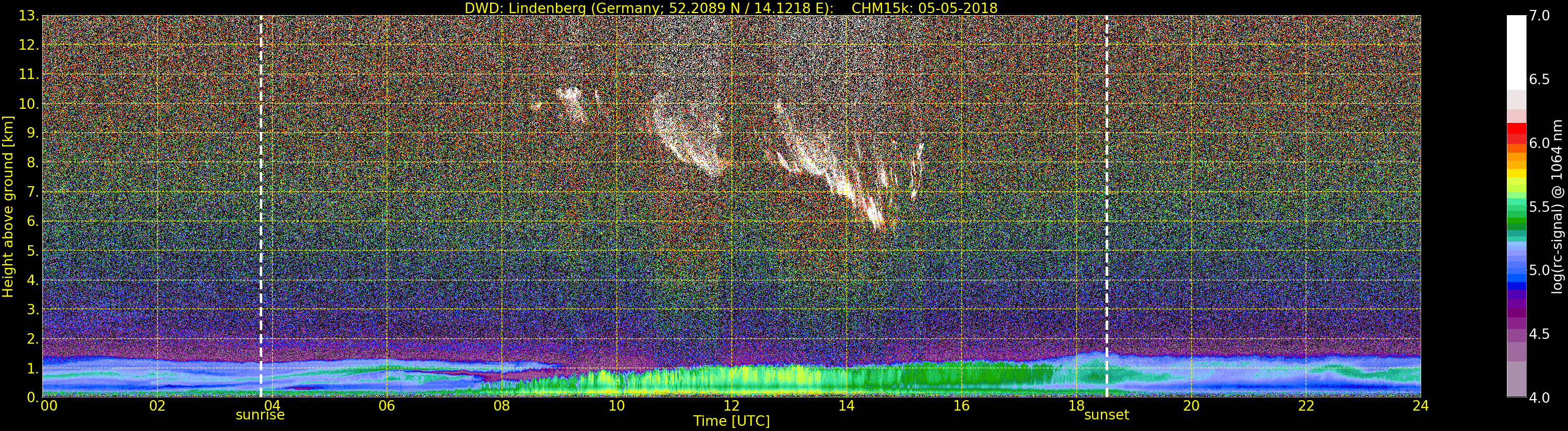Click the '1.' height label on the vertical axis

tap(33, 368)
